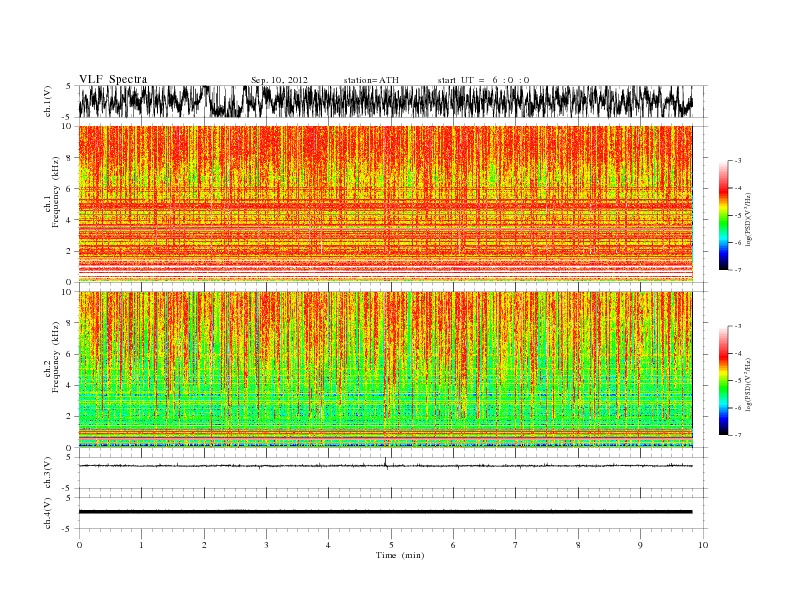Click the time axis tick label '5'
Image resolution: width=792 pixels, height=612 pixels.
click(x=391, y=545)
